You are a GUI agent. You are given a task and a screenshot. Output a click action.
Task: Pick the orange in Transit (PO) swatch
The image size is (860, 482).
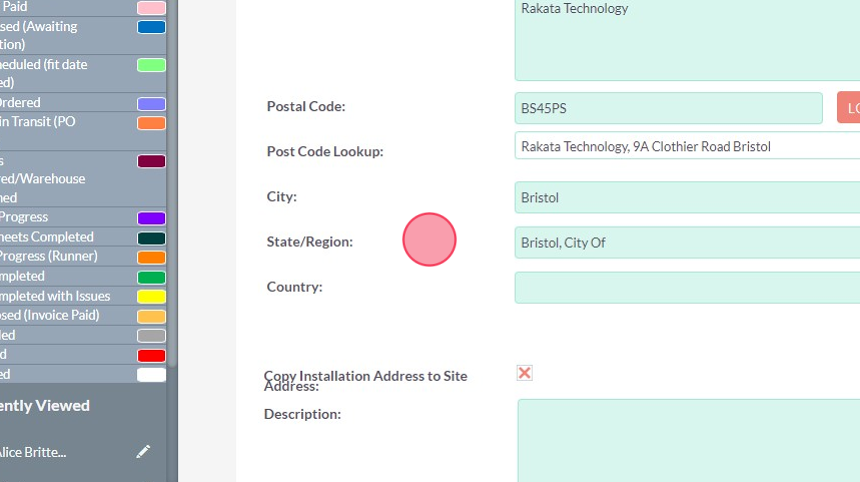point(151,123)
